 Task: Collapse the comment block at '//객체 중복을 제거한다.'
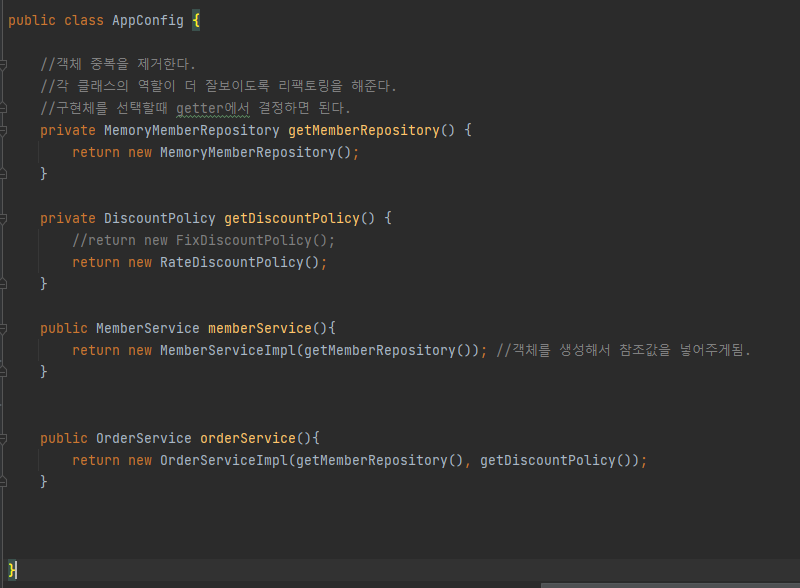[x=3, y=64]
